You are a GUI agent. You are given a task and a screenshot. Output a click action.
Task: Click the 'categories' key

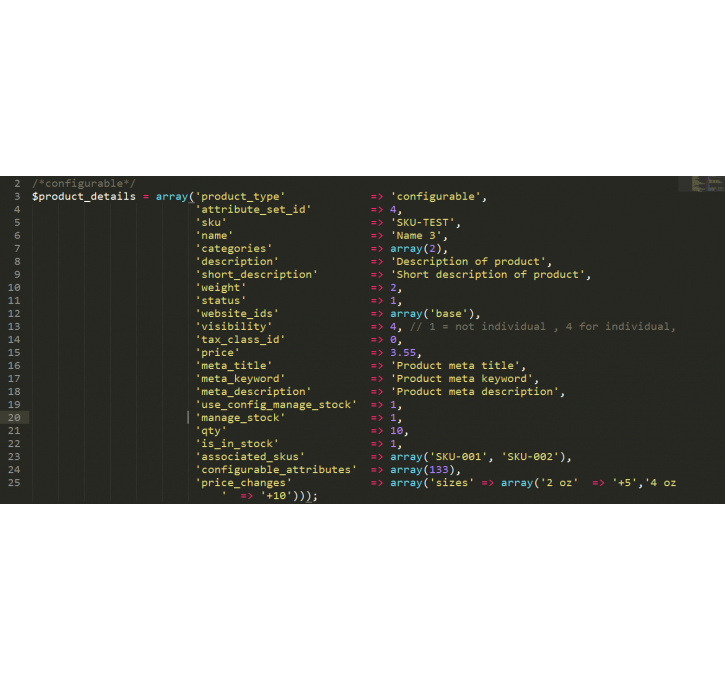(233, 248)
